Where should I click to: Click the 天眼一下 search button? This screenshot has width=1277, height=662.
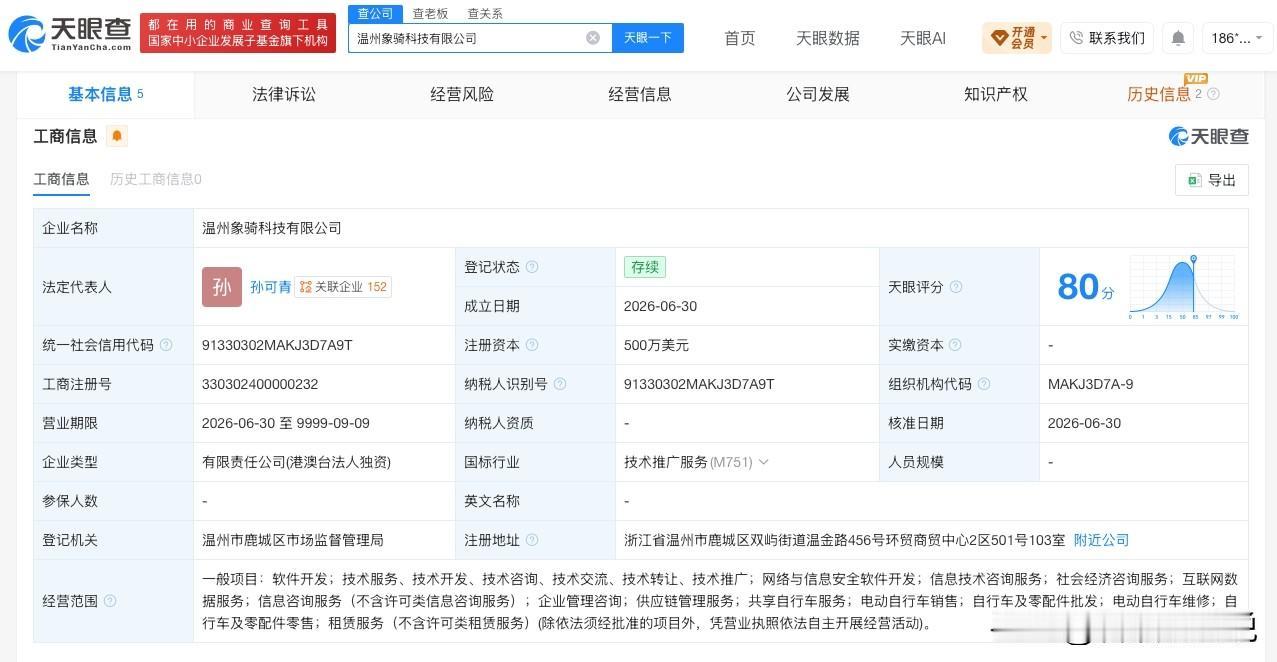pyautogui.click(x=648, y=38)
